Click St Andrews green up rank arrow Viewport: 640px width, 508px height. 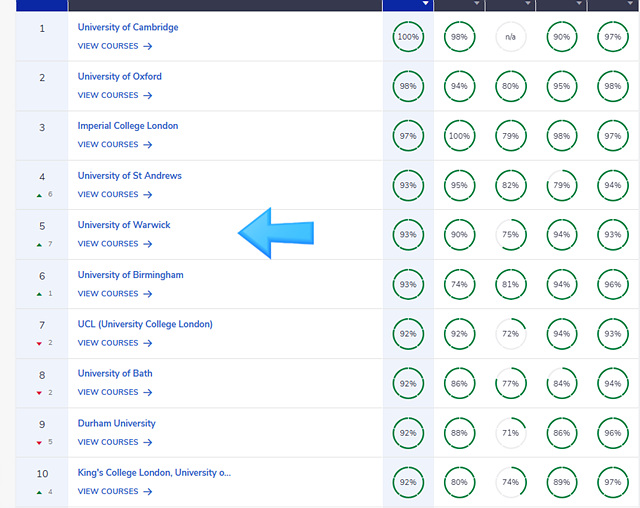point(39,195)
